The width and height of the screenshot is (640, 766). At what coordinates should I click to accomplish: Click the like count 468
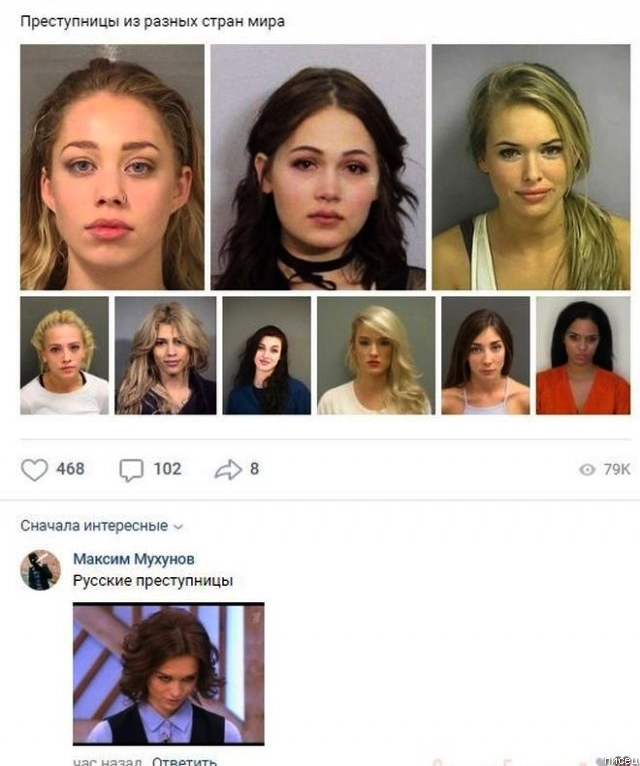[70, 469]
